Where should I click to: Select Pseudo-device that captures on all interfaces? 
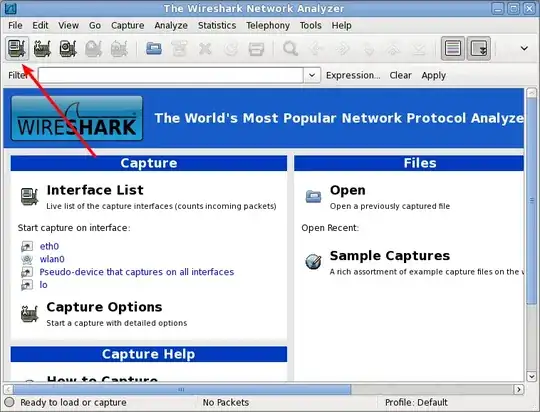point(137,272)
